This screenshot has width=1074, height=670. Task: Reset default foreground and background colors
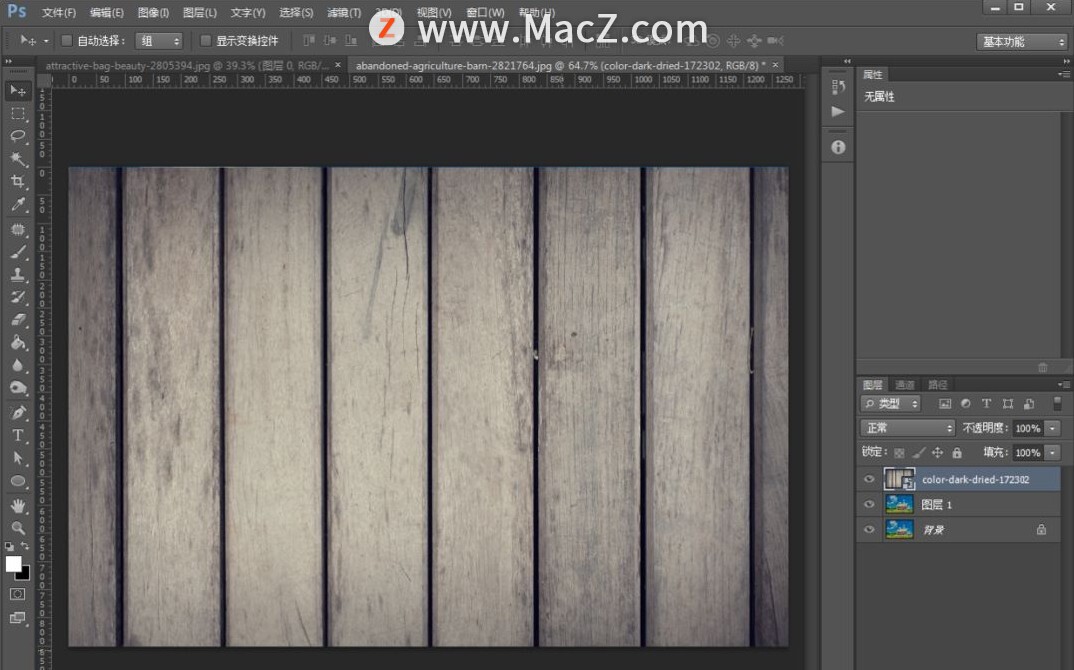pyautogui.click(x=9, y=546)
